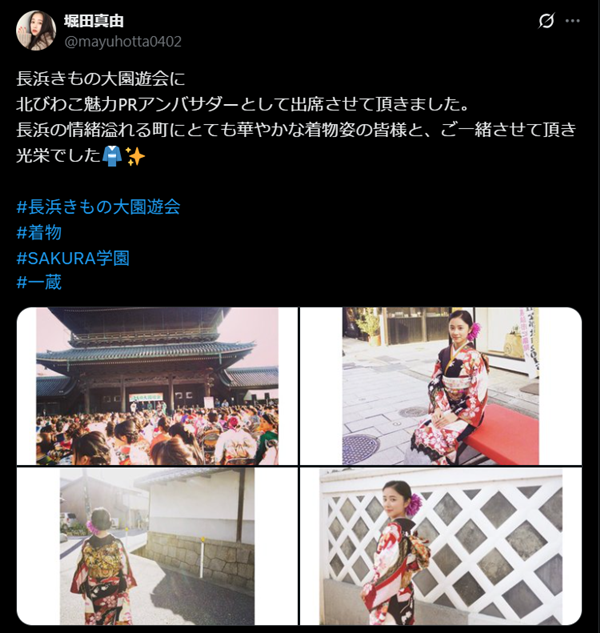
Task: Open hashtag #長浜きもの大園遊会
Action: point(98,207)
